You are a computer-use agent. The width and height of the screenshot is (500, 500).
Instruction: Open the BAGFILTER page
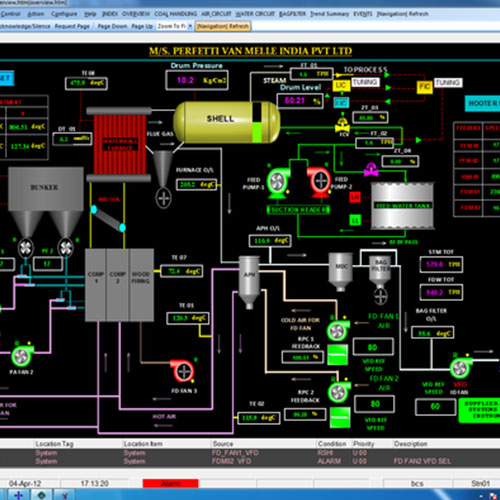pos(292,14)
